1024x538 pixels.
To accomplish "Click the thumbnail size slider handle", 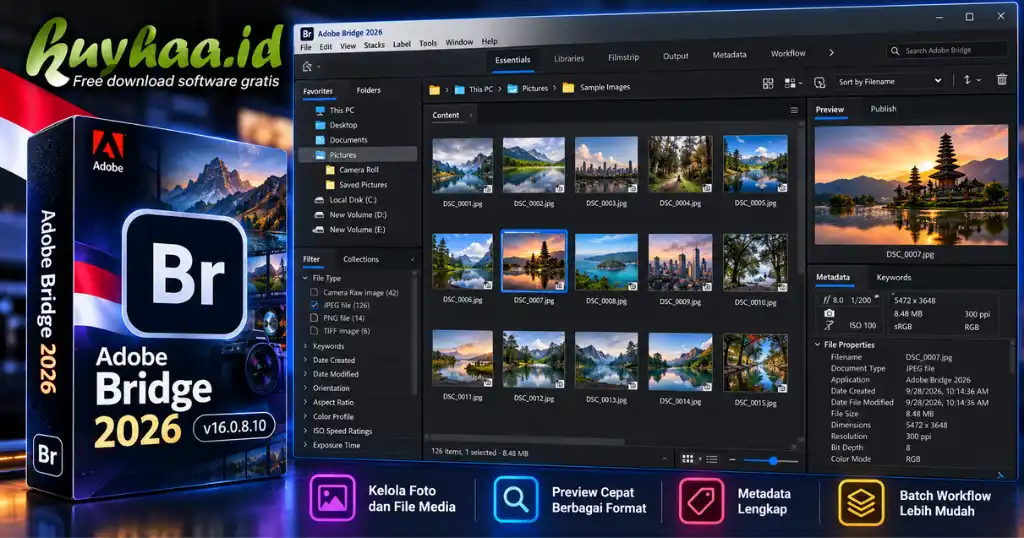I will click(x=773, y=461).
